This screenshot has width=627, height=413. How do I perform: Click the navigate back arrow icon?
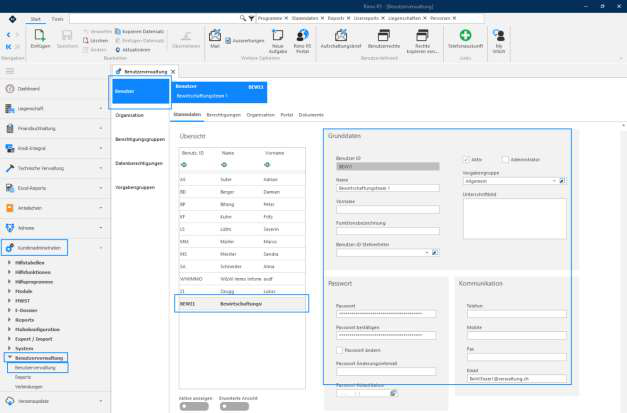[x=8, y=35]
